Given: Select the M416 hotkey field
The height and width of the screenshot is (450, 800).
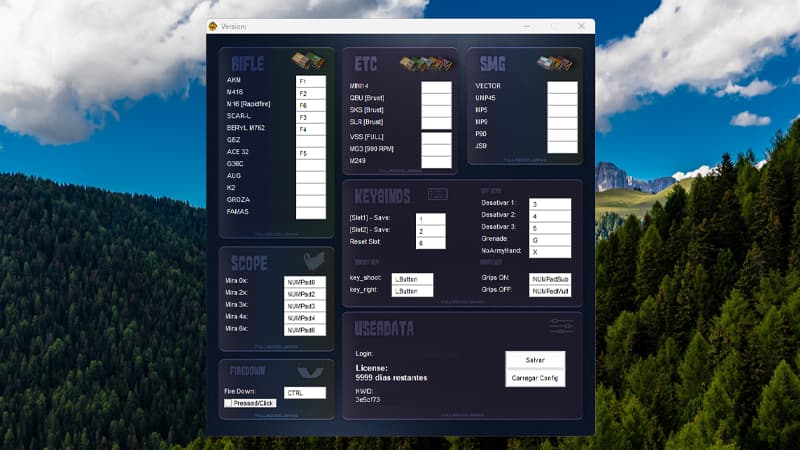Looking at the screenshot, I should pyautogui.click(x=311, y=93).
